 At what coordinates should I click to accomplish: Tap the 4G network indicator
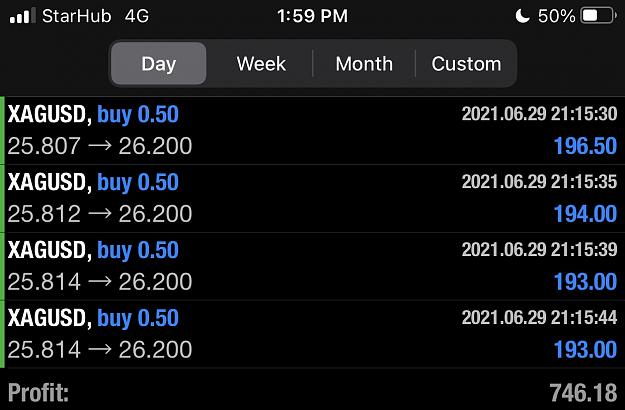pos(137,16)
